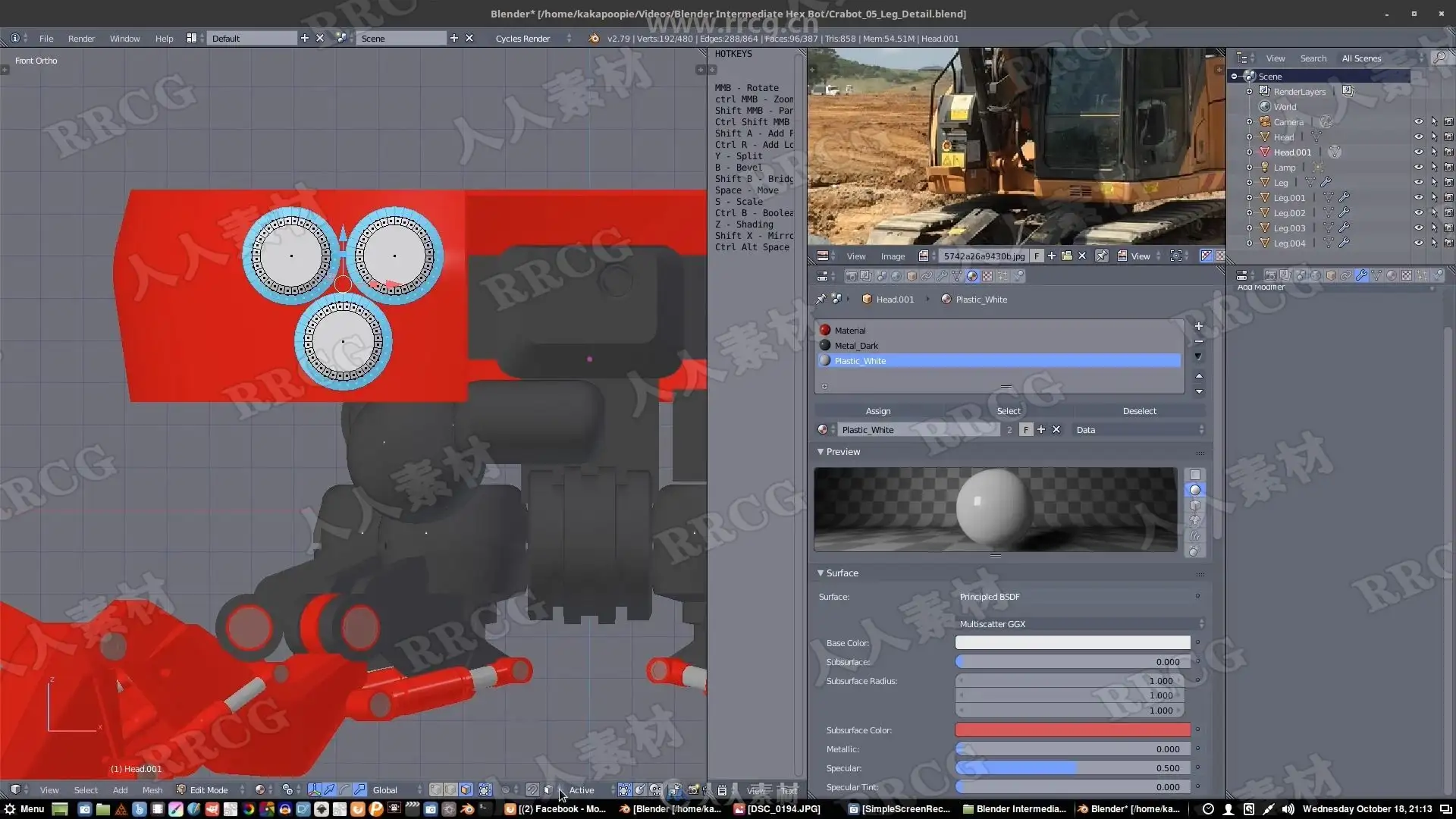Collapse the Surface panel
This screenshot has width=1456, height=819.
point(821,573)
